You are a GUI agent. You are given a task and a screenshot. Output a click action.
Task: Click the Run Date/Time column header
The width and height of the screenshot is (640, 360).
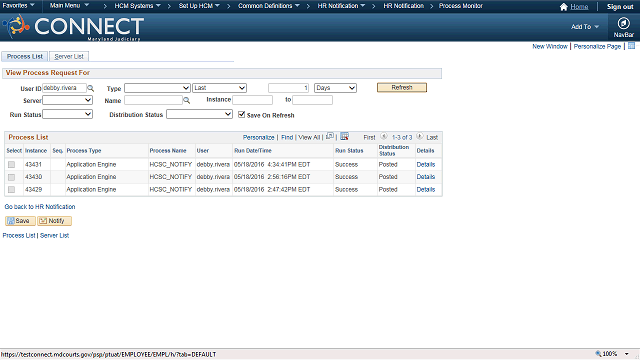[x=253, y=151]
